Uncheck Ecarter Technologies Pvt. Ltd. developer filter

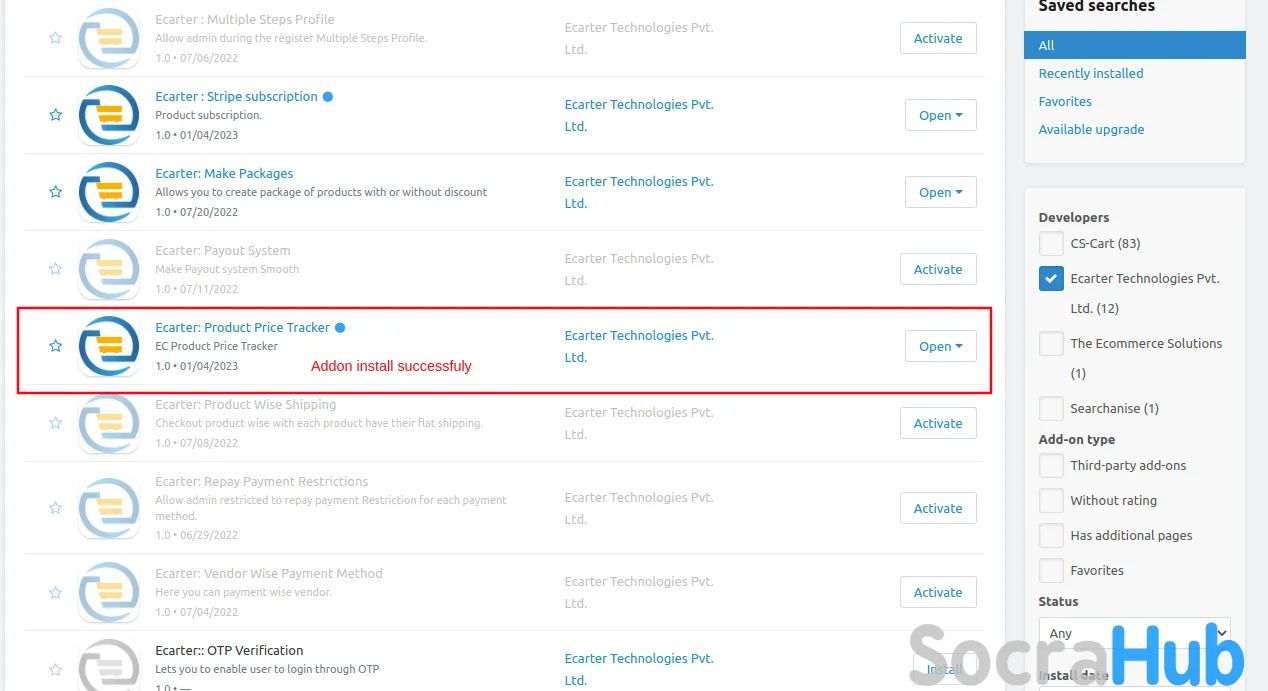tap(1051, 279)
